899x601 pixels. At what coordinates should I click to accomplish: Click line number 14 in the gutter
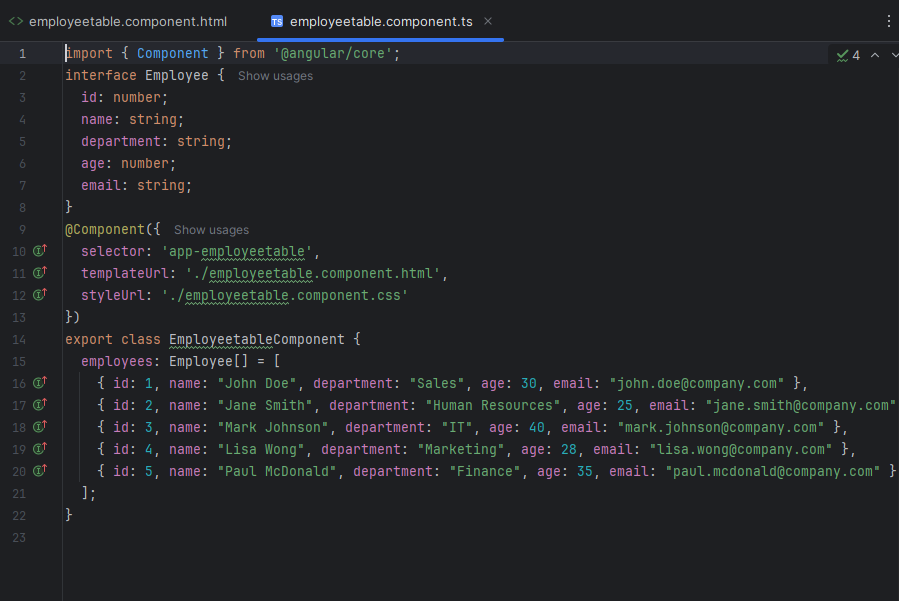[x=19, y=339]
